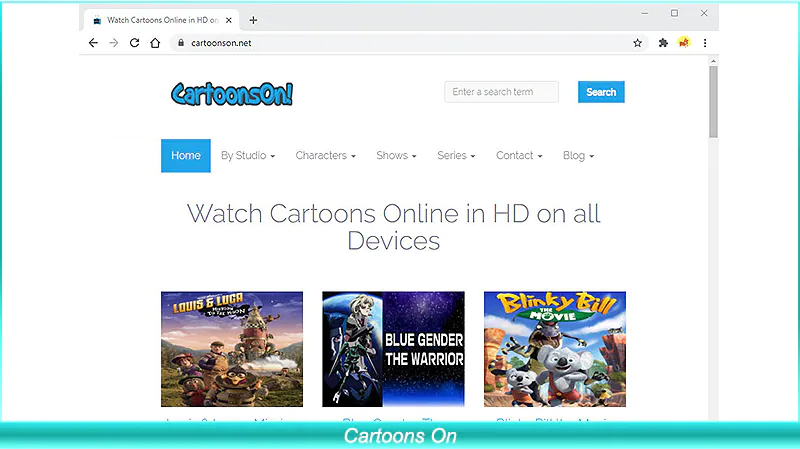Image resolution: width=800 pixels, height=449 pixels.
Task: Reload the cartoonson.net page
Action: [134, 43]
